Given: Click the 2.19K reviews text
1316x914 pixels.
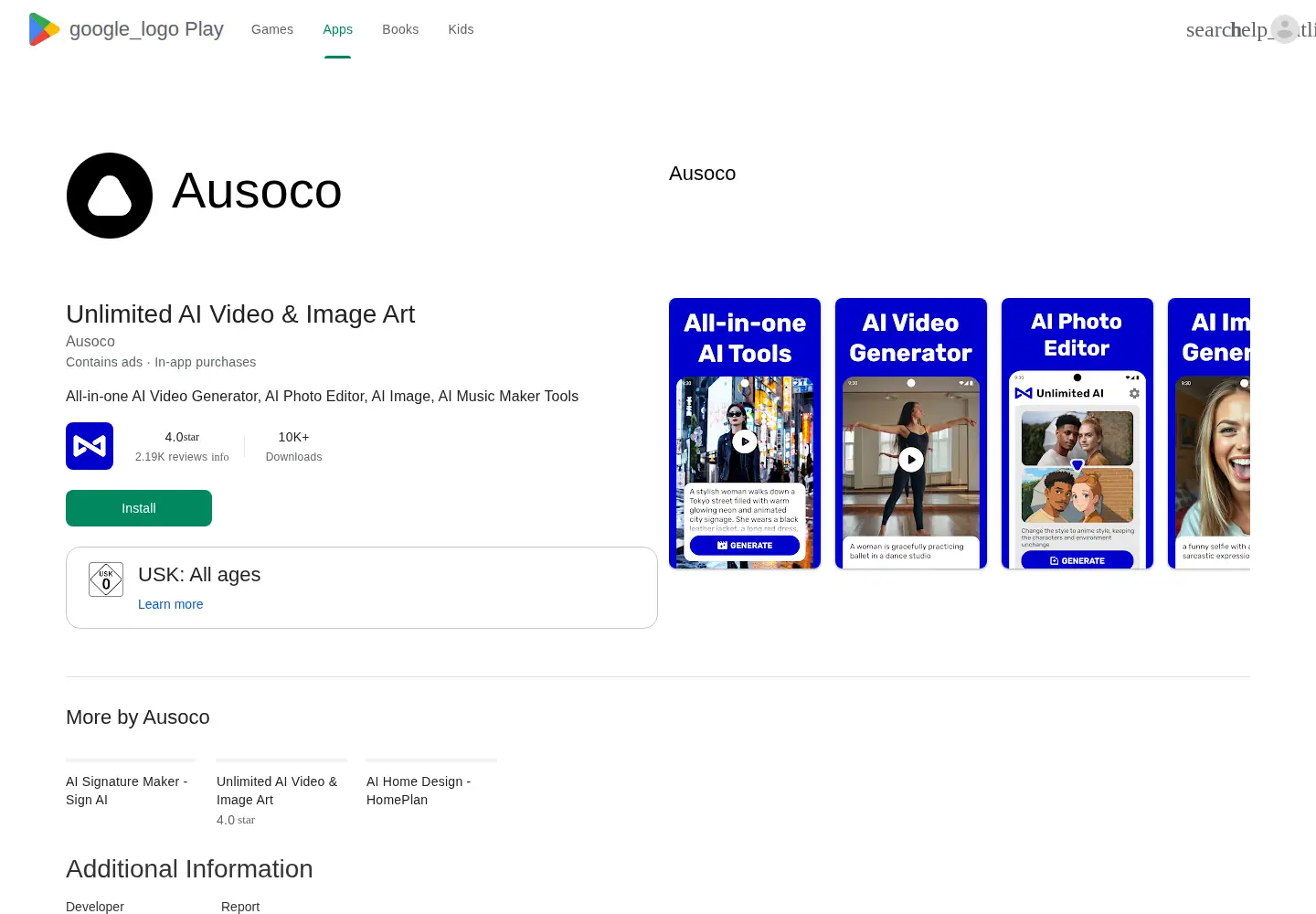Looking at the screenshot, I should (x=172, y=457).
